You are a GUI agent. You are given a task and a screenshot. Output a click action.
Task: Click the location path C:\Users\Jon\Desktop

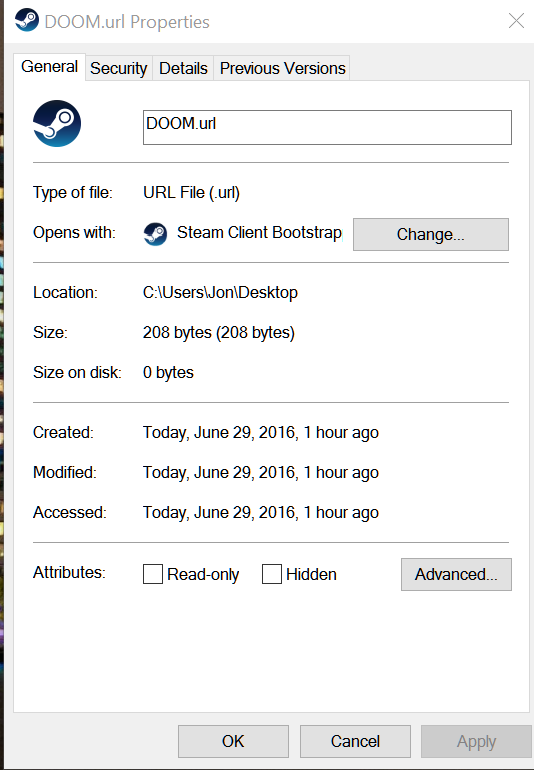[220, 293]
